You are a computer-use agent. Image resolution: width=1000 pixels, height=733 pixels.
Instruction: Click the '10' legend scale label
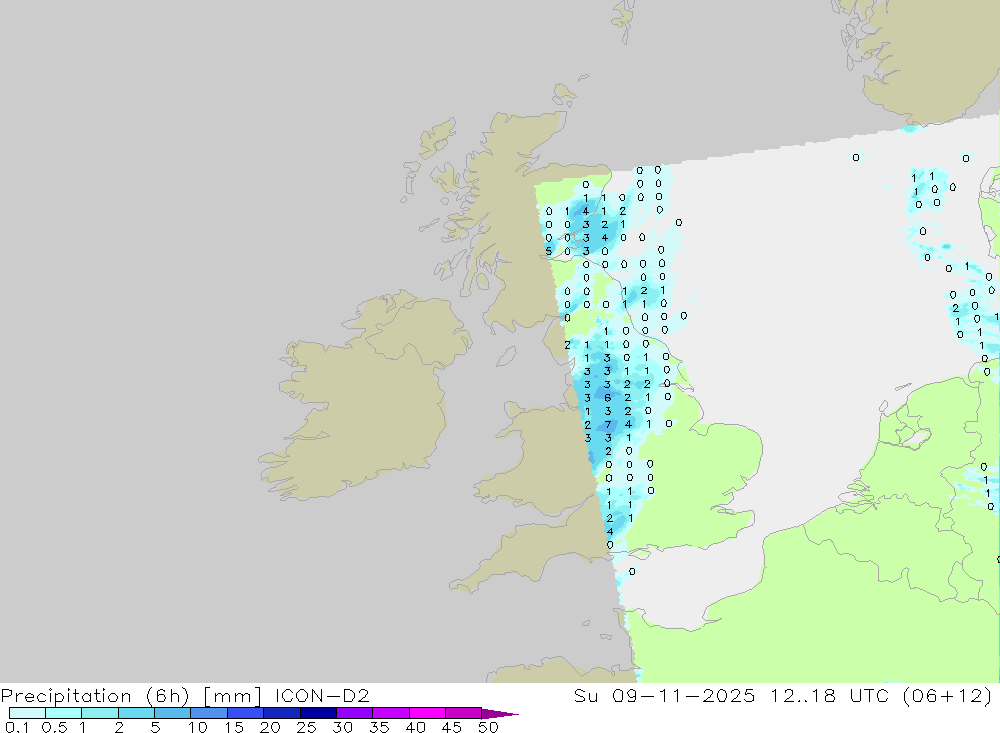198,727
